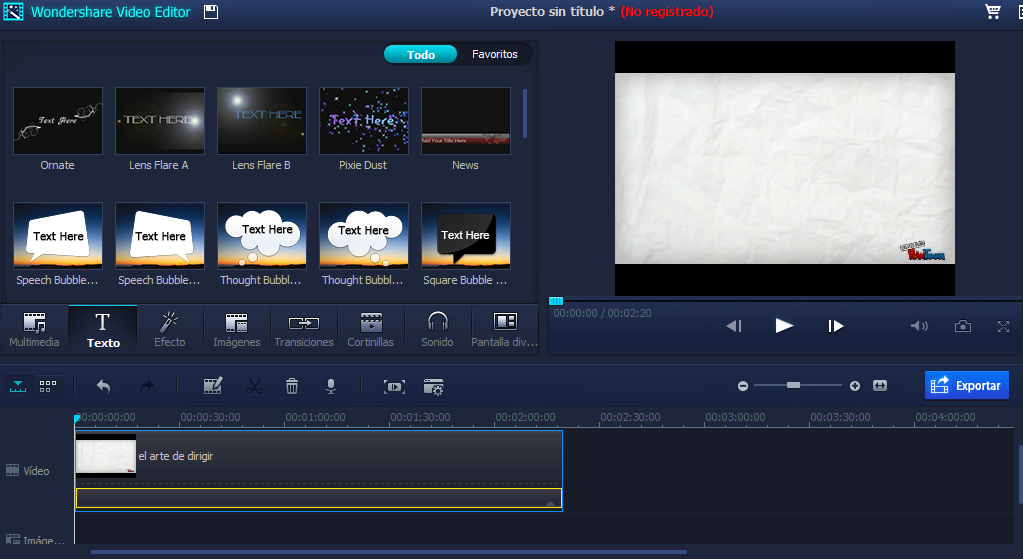Switch to timeline view mode icon
The width and height of the screenshot is (1023, 559).
18,386
